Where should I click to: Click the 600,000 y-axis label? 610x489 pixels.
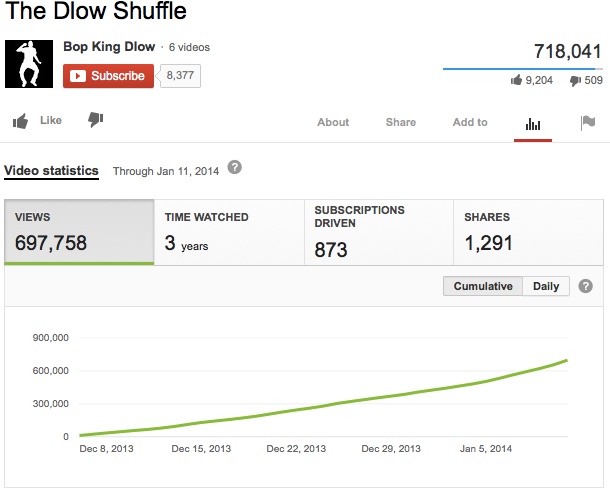[51, 371]
